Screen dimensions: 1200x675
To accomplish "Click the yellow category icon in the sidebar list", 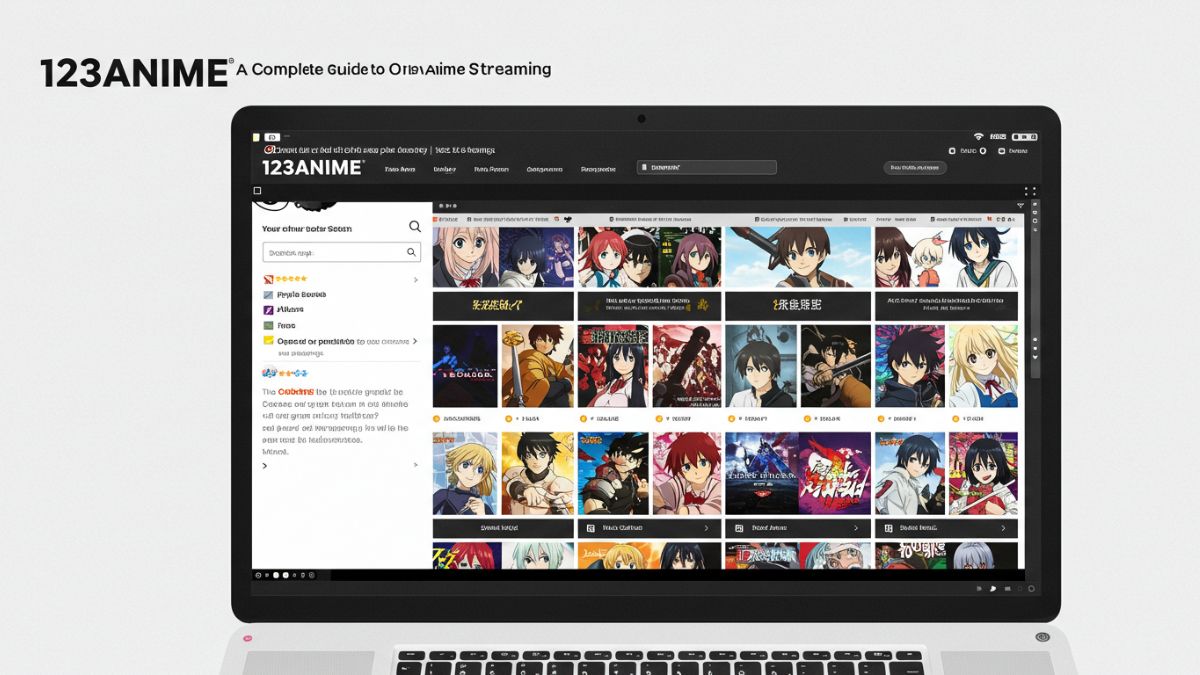I will click(x=268, y=340).
